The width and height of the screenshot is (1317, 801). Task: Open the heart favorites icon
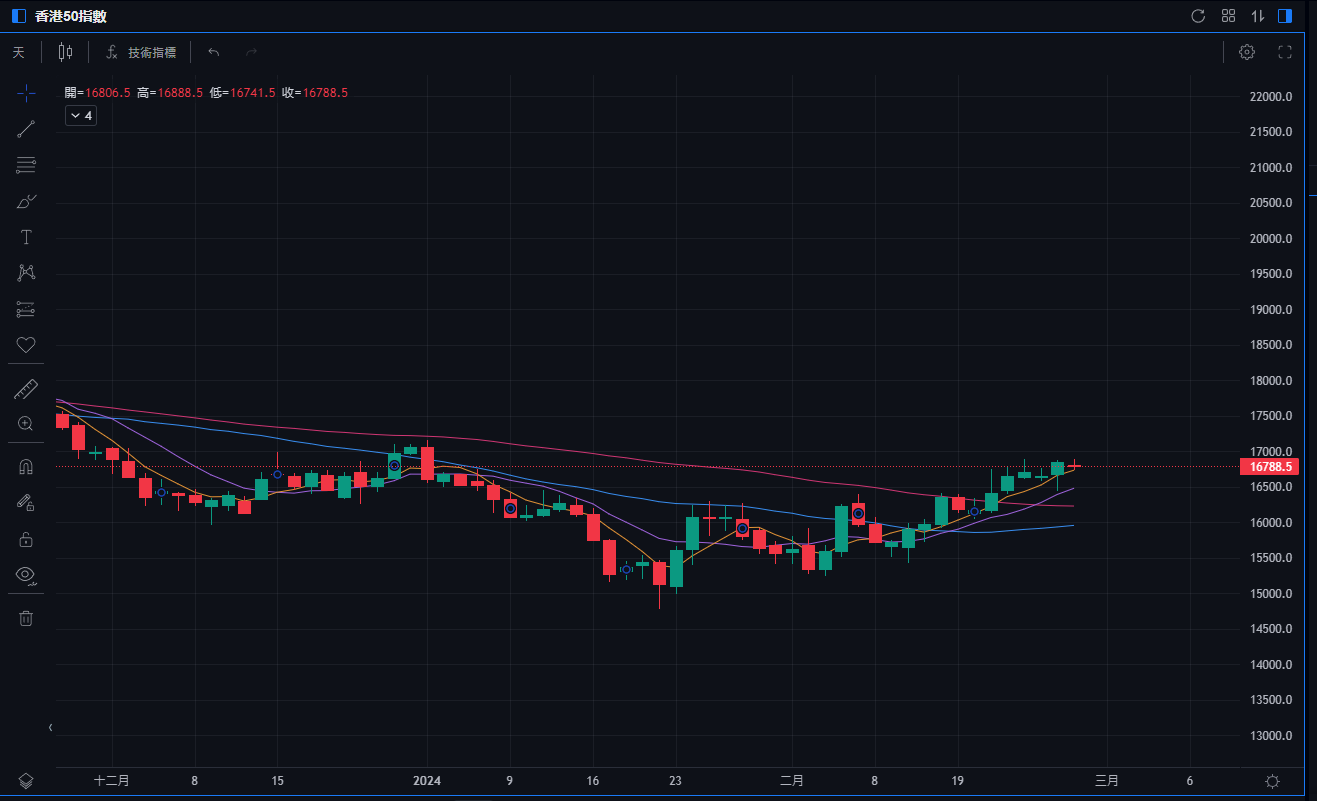[x=26, y=345]
